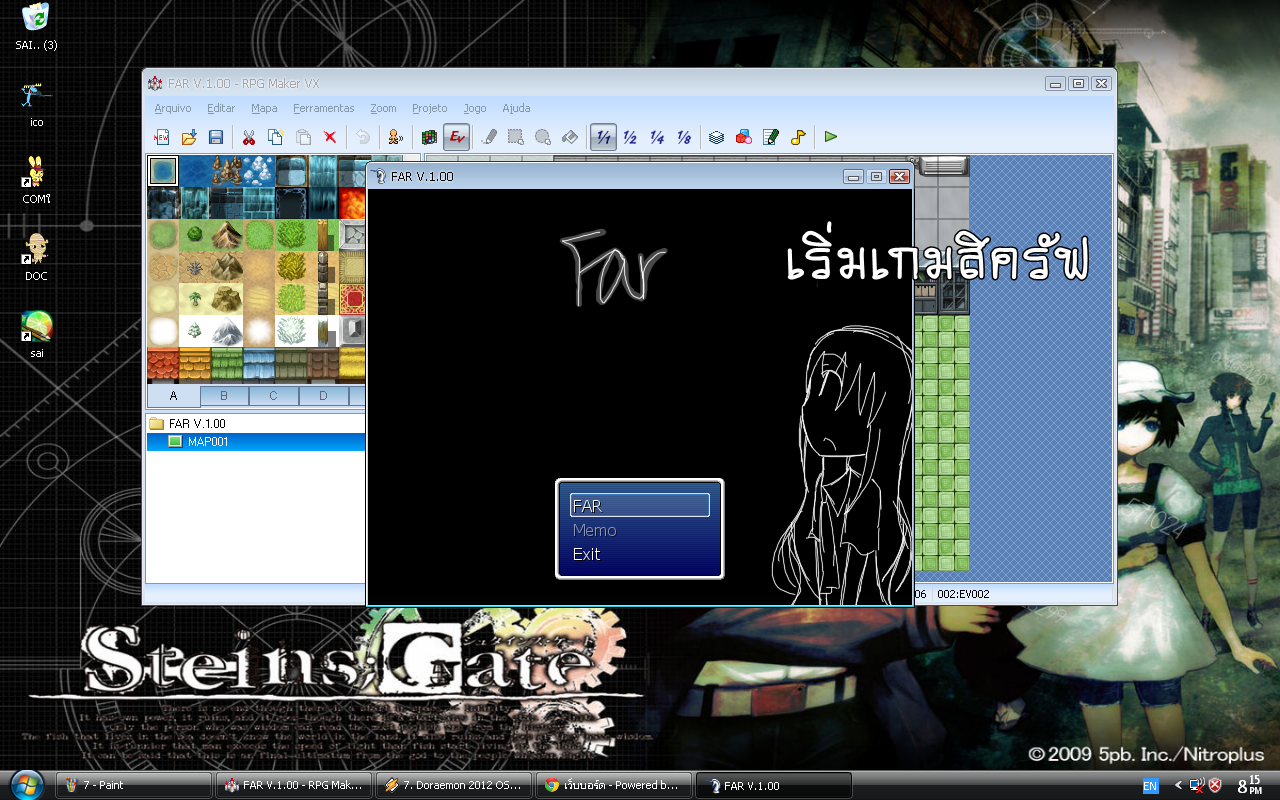The width and height of the screenshot is (1280, 800).
Task: Pick the red ornate carpet tile in palette
Action: coord(354,299)
